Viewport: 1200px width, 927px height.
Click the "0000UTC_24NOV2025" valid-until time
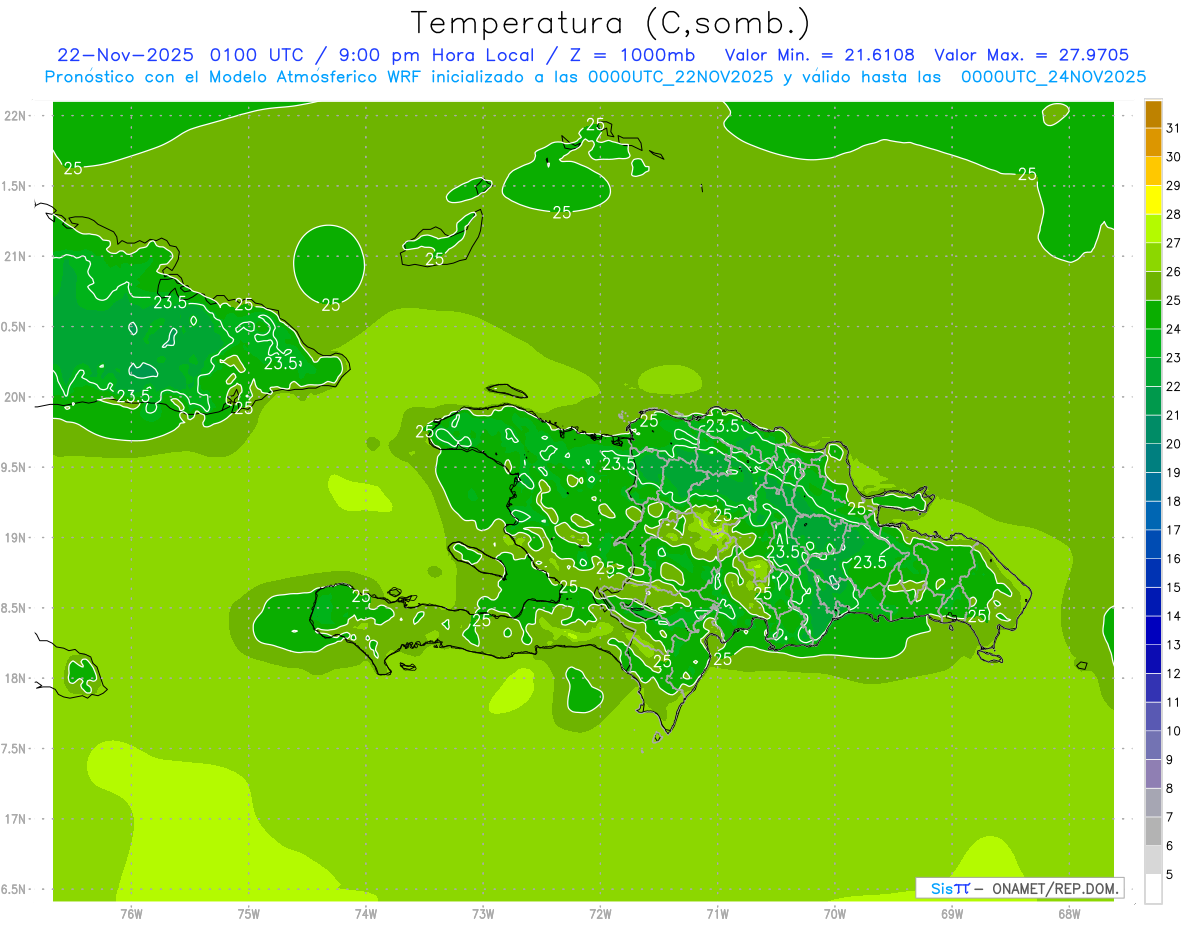pos(1053,77)
